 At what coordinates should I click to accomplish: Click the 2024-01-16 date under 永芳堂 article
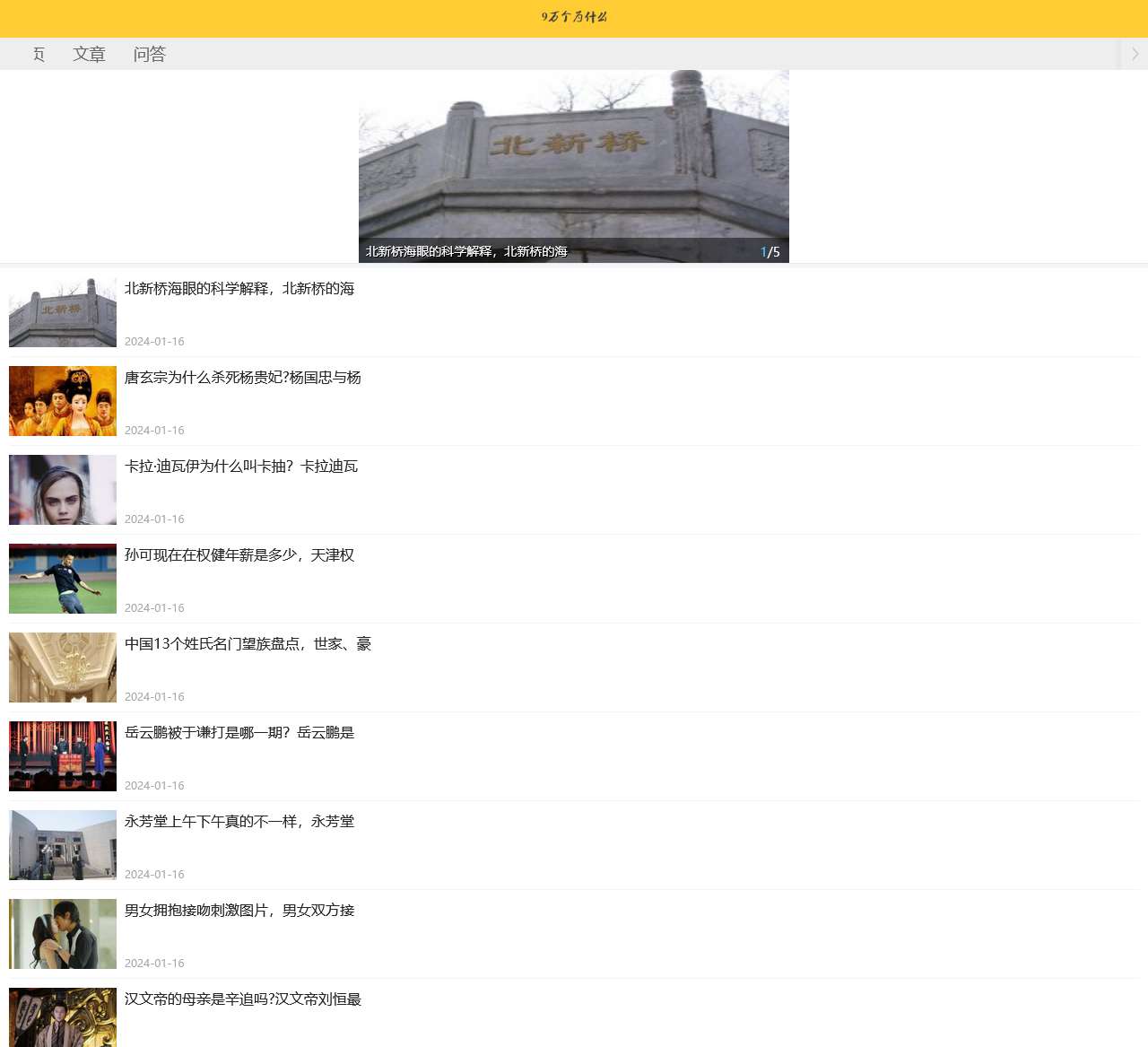tap(154, 875)
